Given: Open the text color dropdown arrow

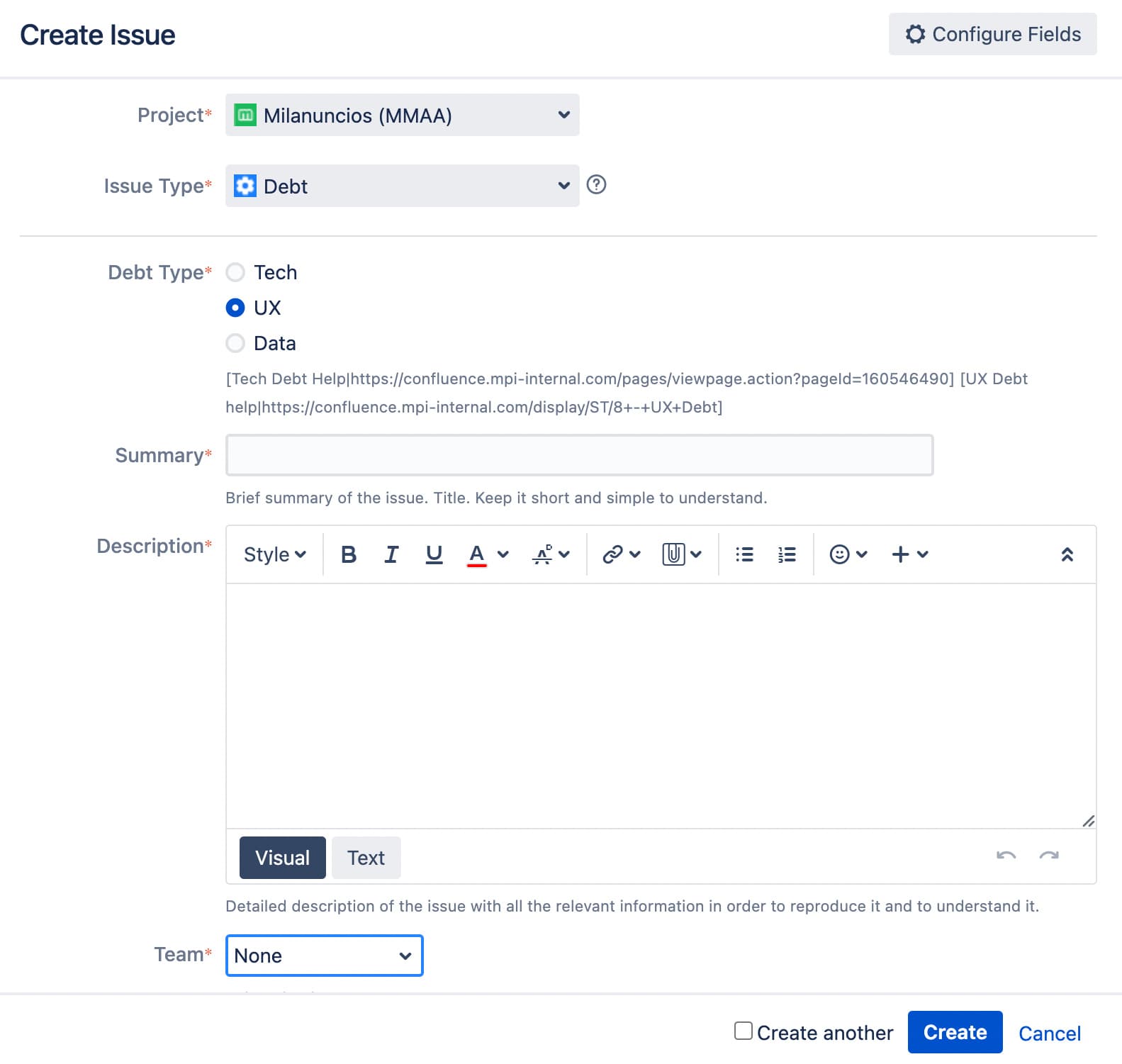Looking at the screenshot, I should [503, 554].
